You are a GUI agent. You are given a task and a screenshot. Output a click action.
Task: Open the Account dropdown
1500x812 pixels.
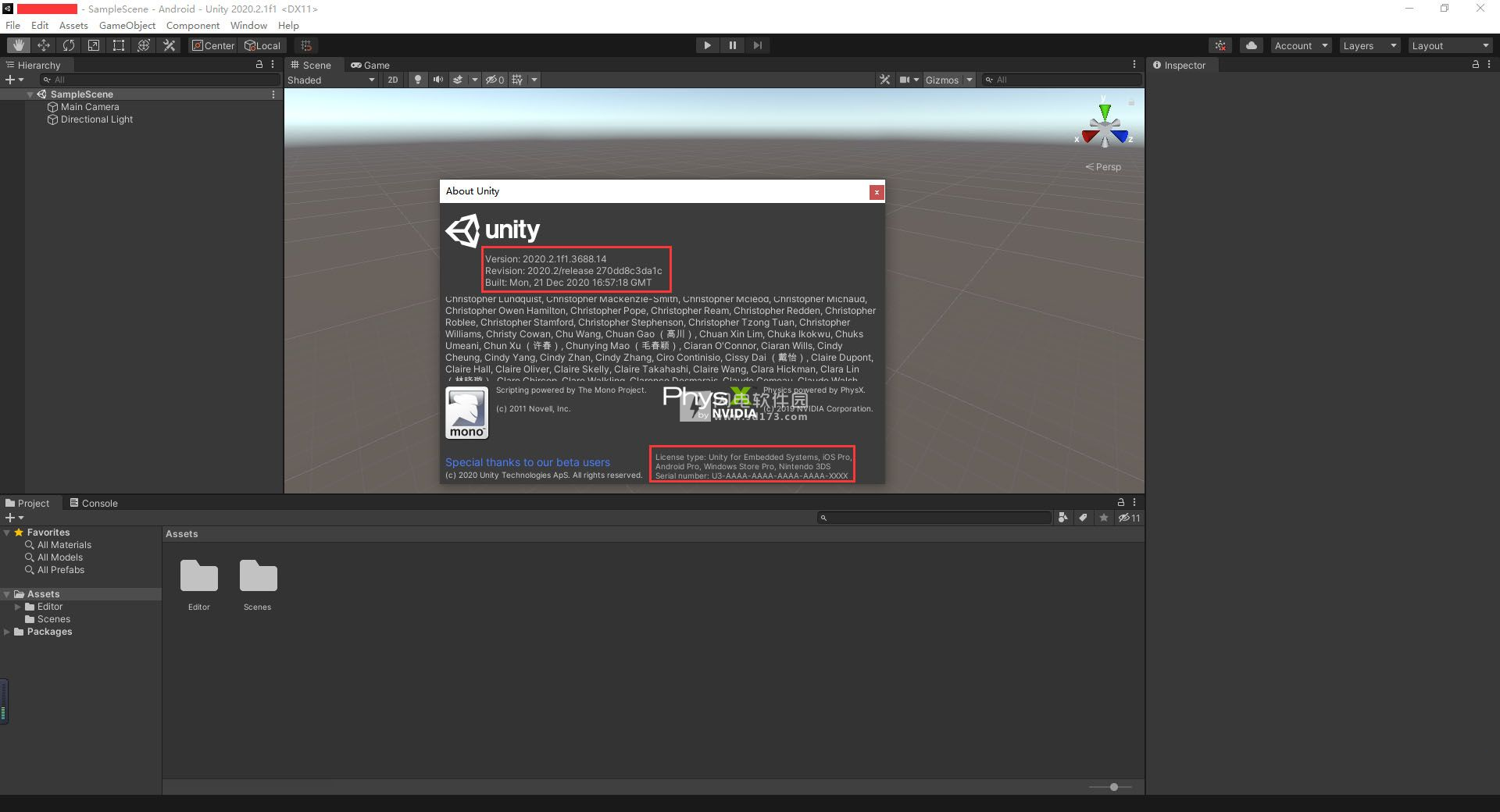[x=1301, y=45]
